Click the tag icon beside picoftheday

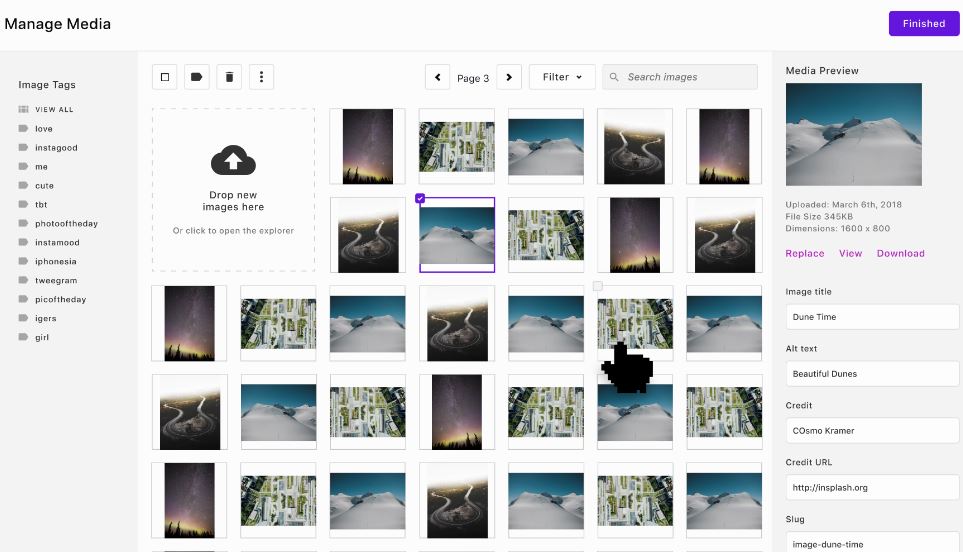23,299
